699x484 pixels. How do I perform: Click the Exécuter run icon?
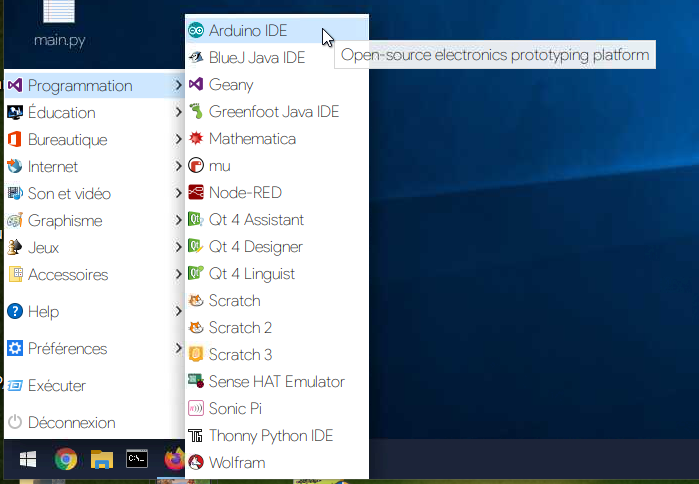(x=15, y=386)
